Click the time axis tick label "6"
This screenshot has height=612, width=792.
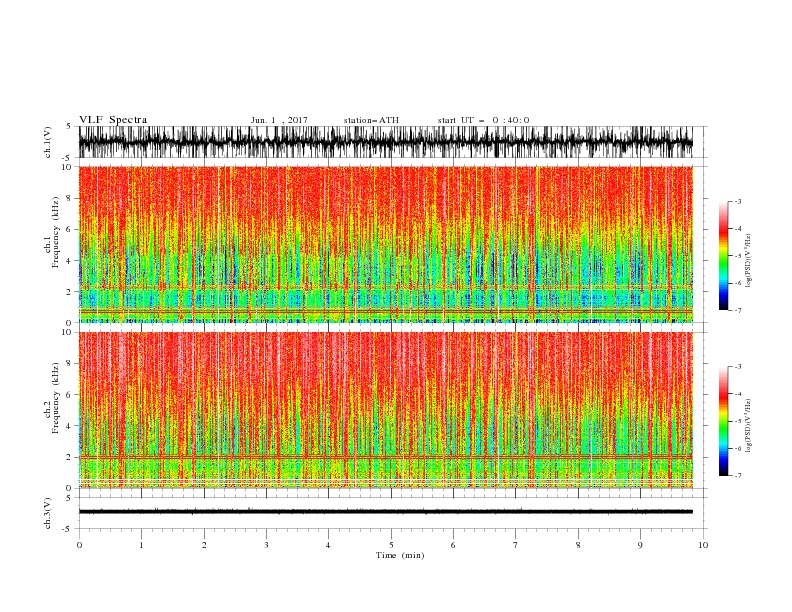[453, 545]
